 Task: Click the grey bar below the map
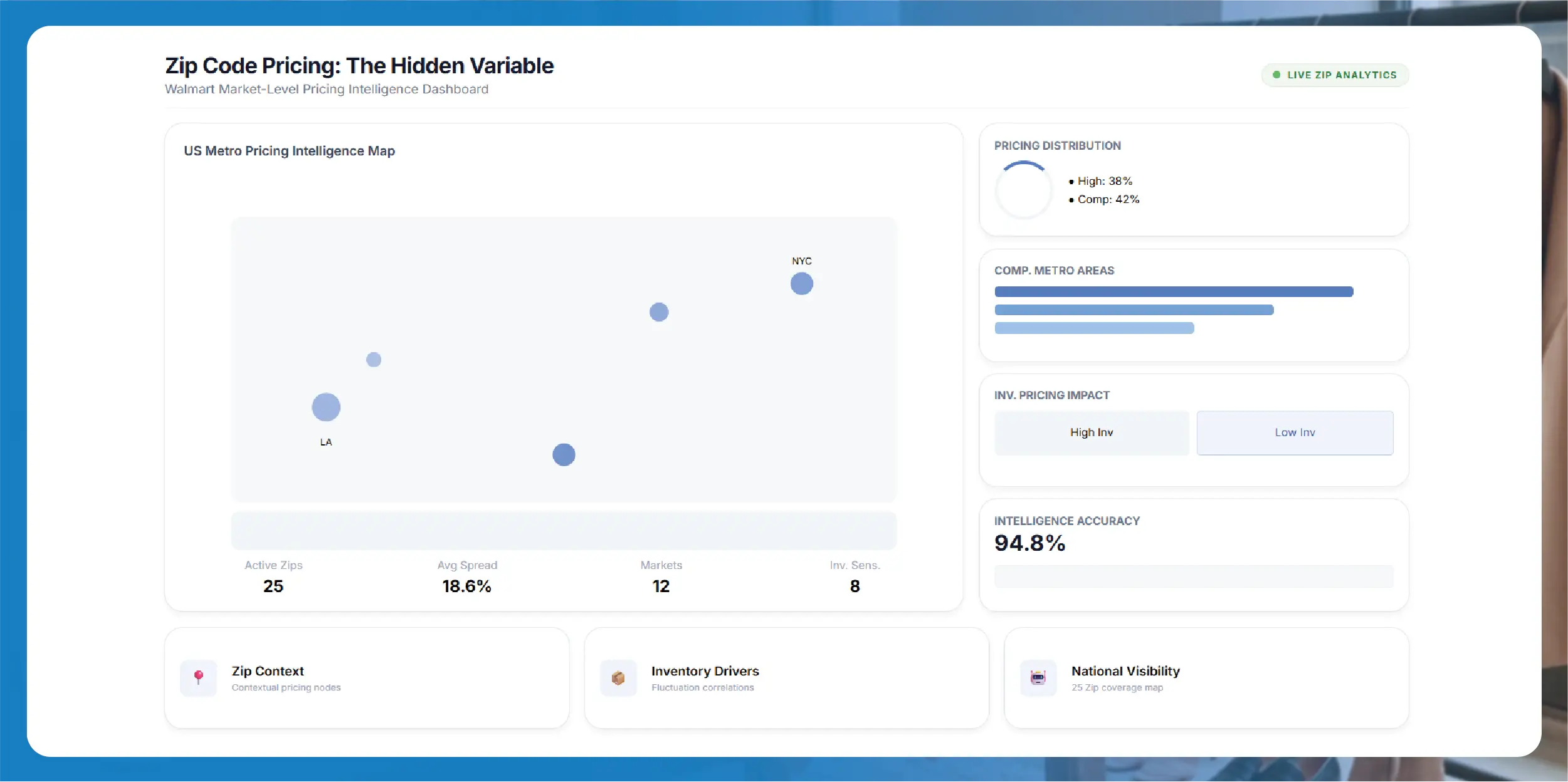click(x=564, y=531)
